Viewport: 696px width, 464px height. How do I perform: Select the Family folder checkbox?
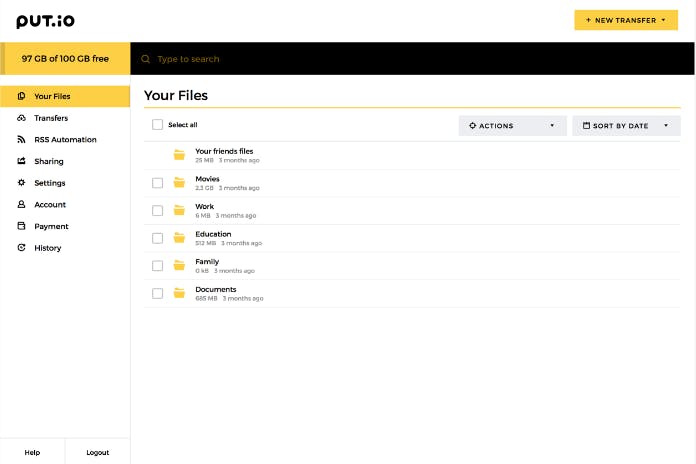(x=158, y=266)
